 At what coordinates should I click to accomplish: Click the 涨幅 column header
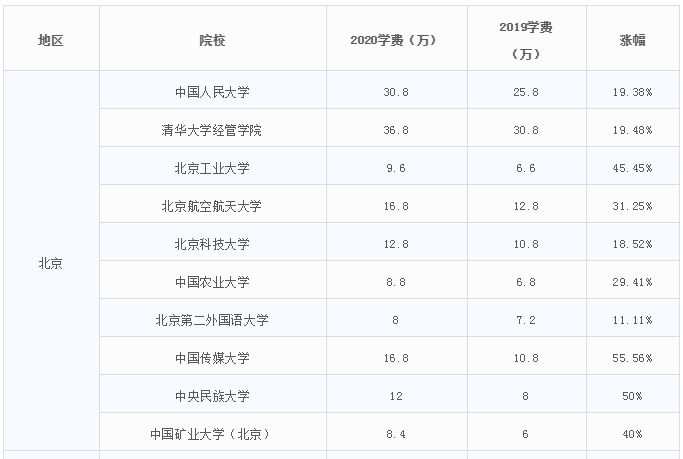[632, 40]
